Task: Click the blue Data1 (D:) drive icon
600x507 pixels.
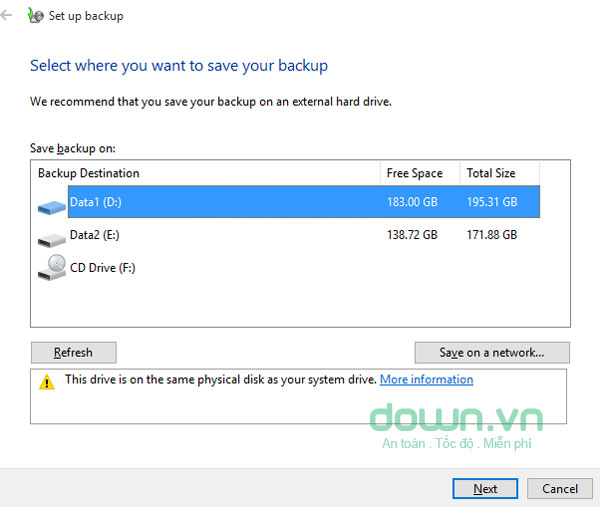Action: point(52,208)
